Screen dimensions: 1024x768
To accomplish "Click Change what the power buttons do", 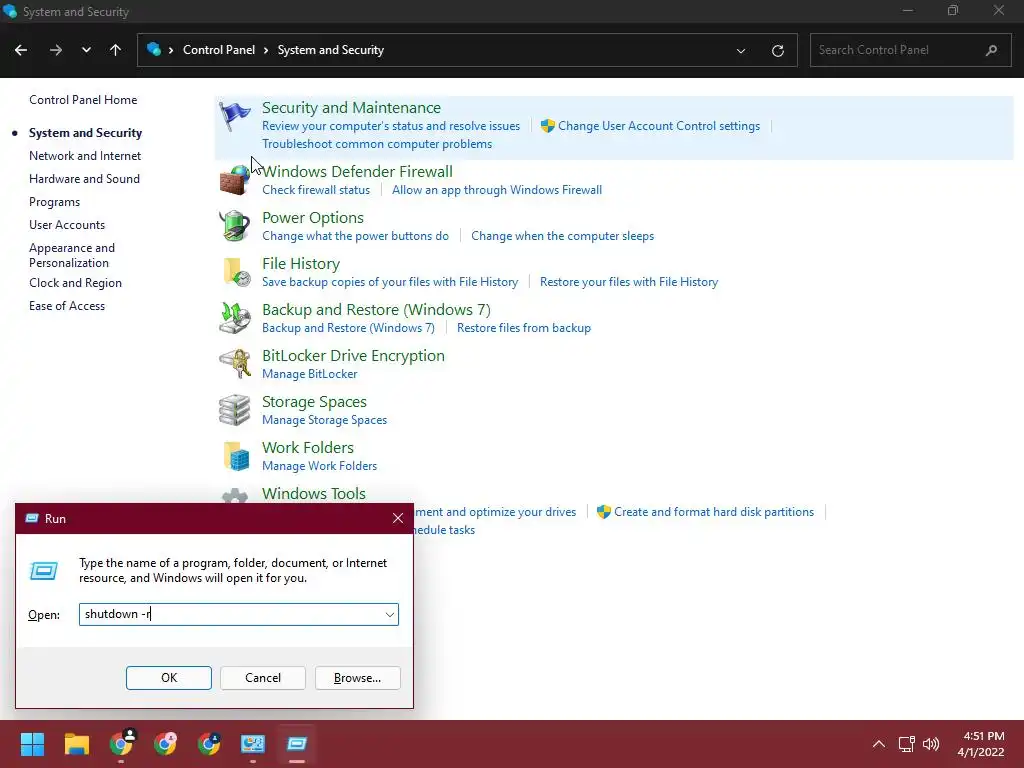I will pos(355,236).
